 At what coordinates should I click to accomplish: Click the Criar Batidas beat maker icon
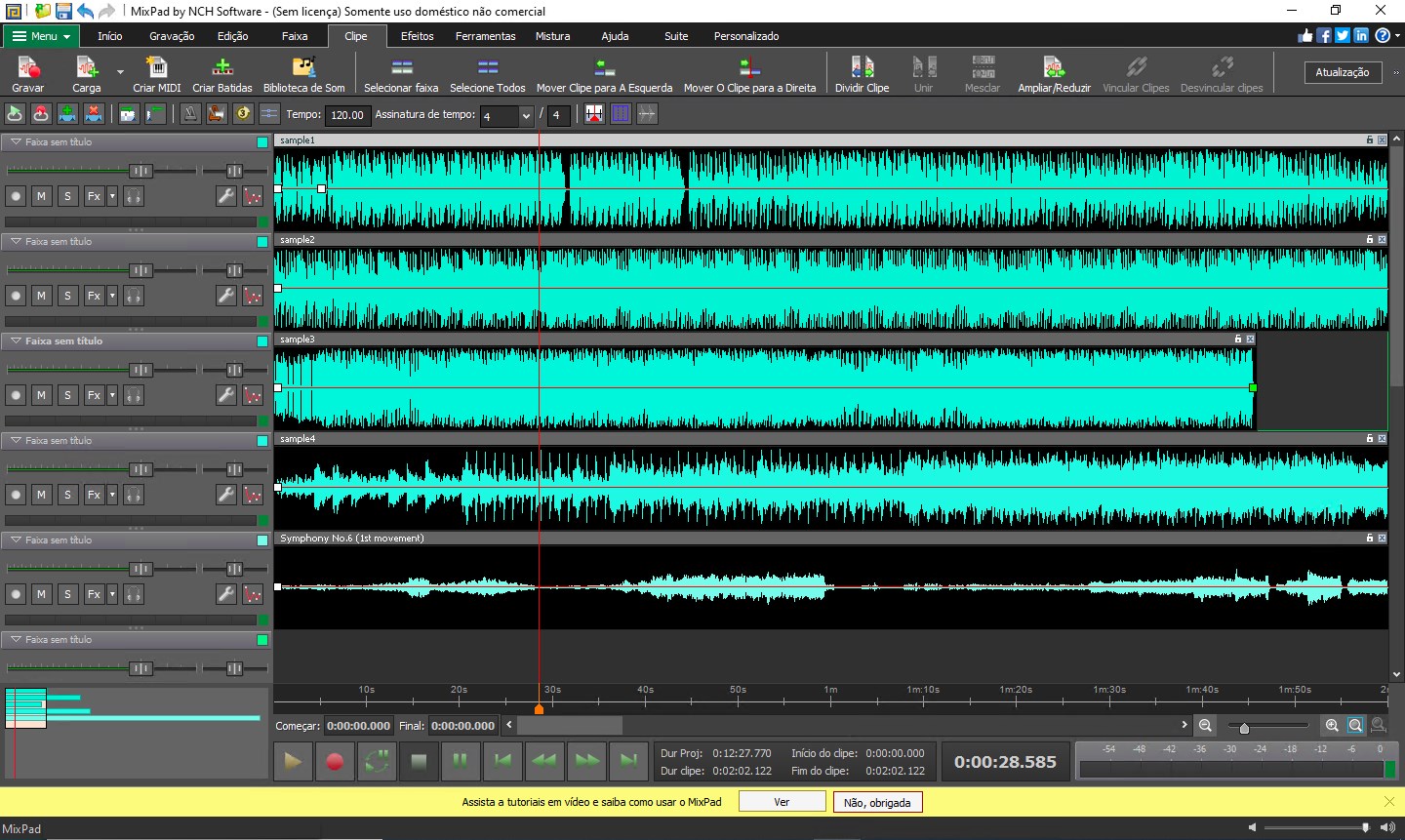click(x=222, y=73)
